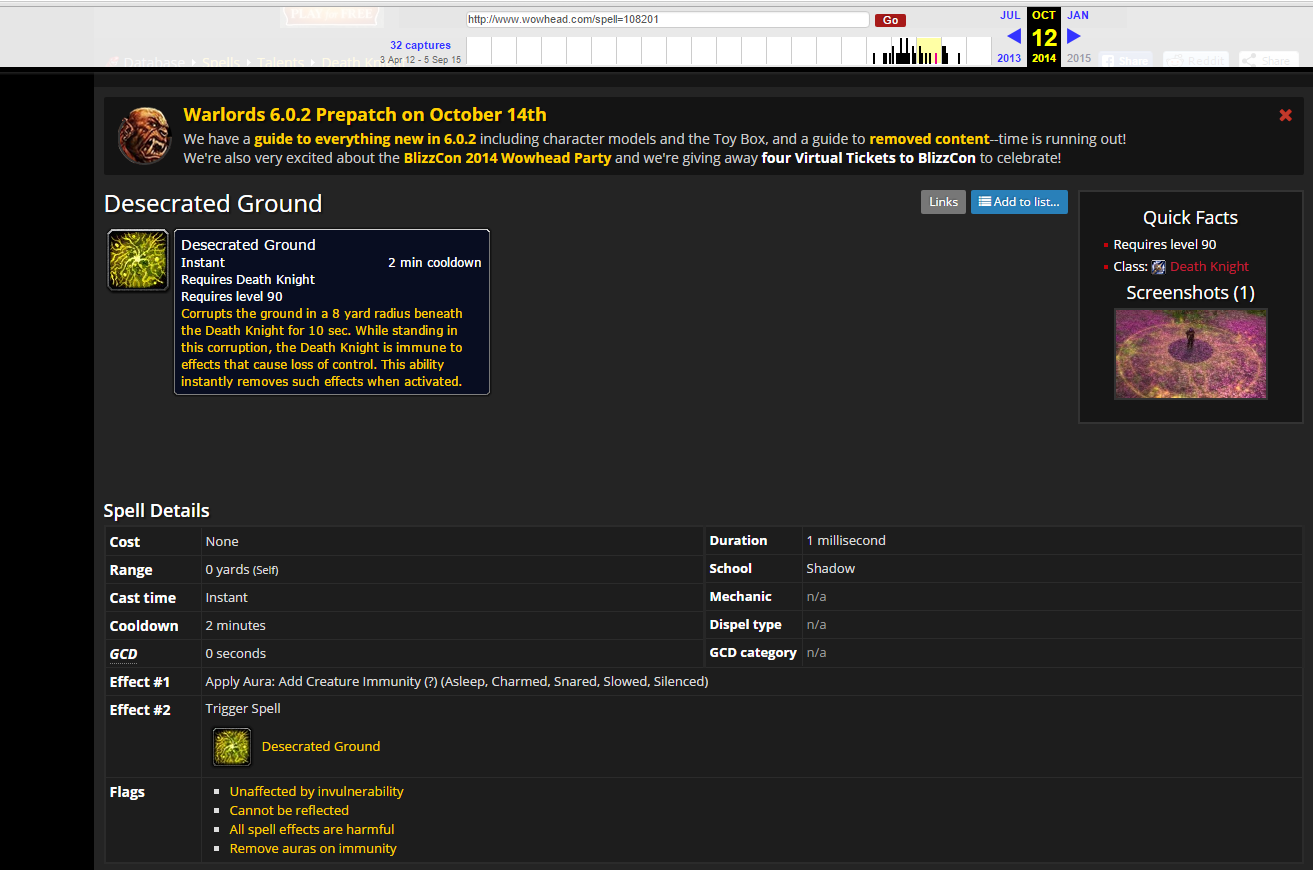Click the 'Dispel type' label
This screenshot has height=870, width=1313.
746,625
